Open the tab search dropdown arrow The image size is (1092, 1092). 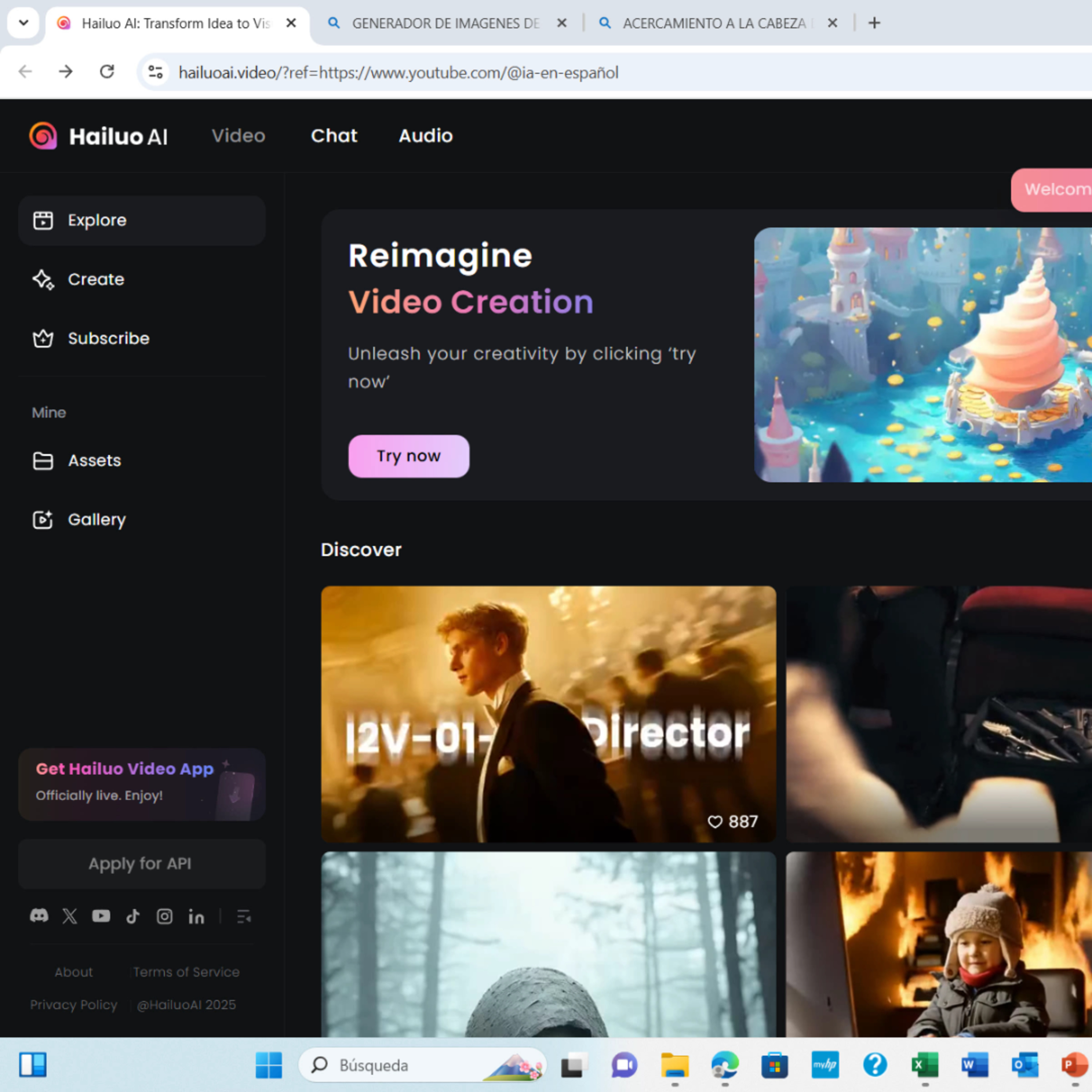coord(23,23)
